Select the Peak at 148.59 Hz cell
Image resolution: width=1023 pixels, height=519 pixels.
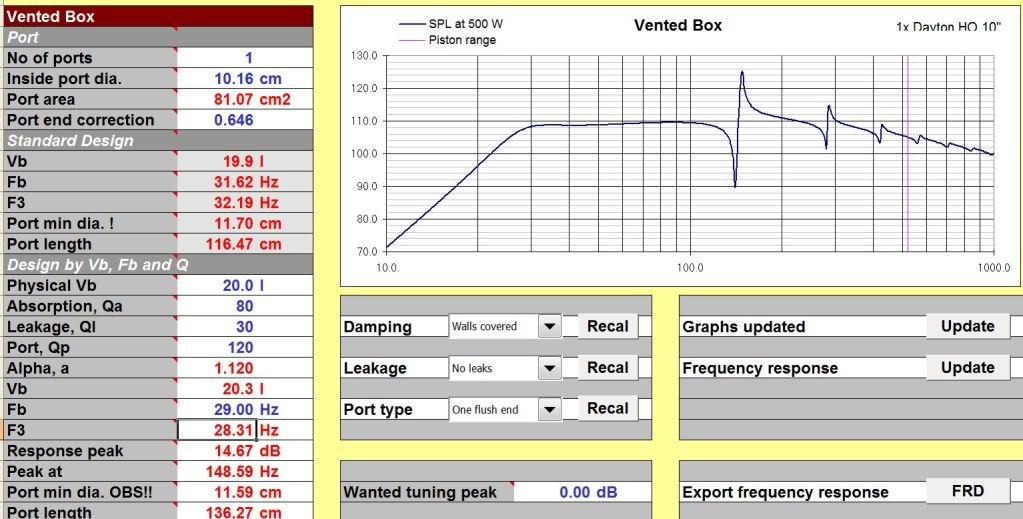click(x=245, y=471)
